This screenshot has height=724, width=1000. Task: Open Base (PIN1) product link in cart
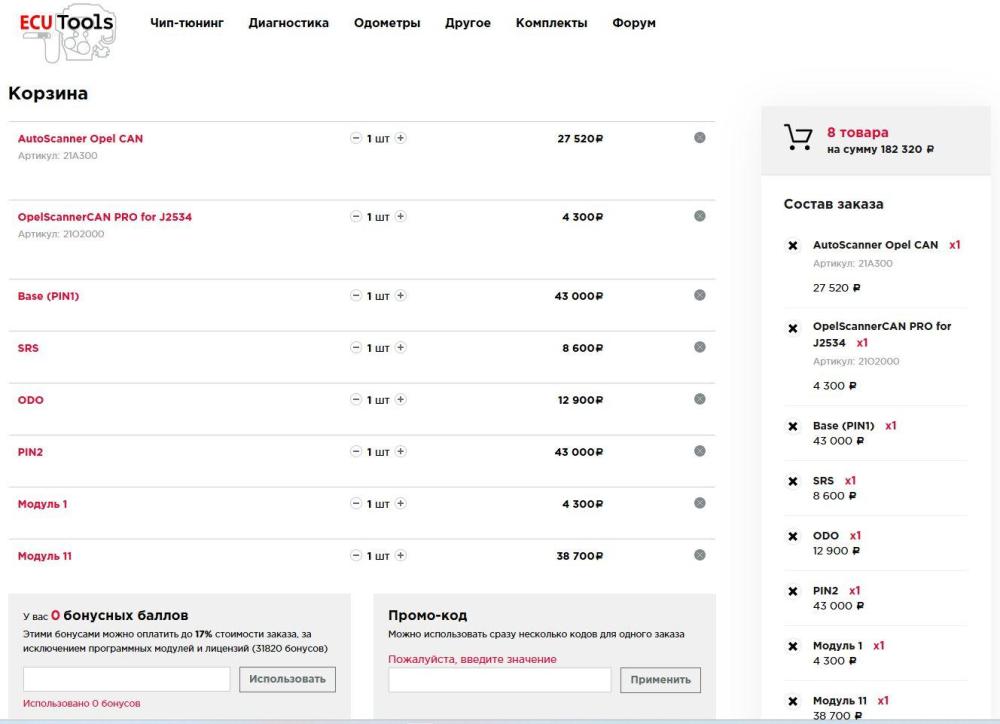(x=48, y=296)
